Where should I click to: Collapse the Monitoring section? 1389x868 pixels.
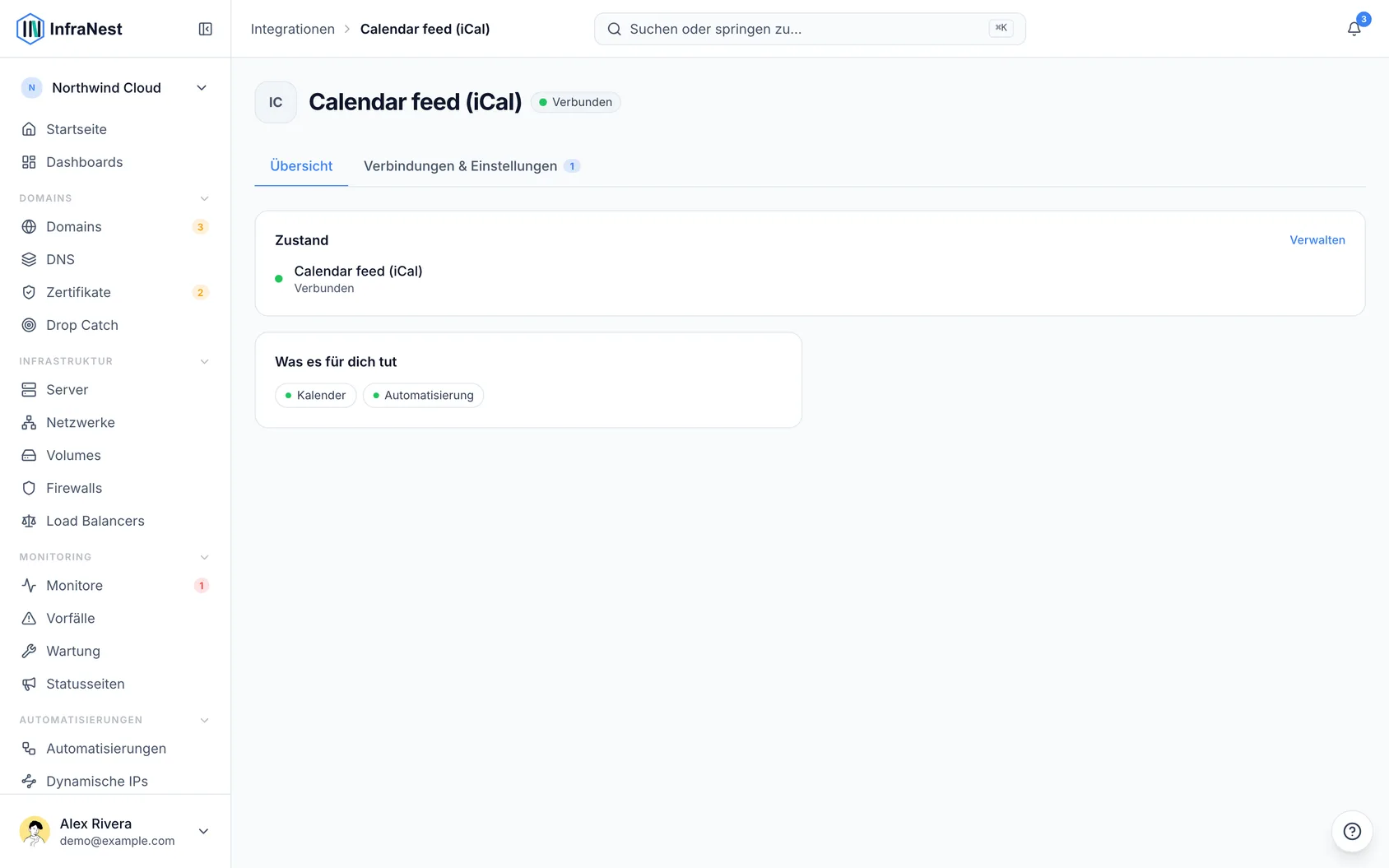[205, 557]
